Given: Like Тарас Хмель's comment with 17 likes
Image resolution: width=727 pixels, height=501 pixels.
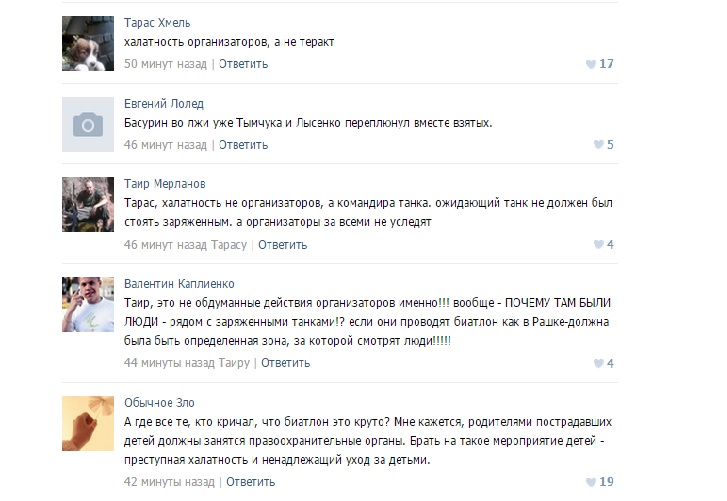Looking at the screenshot, I should (x=589, y=64).
